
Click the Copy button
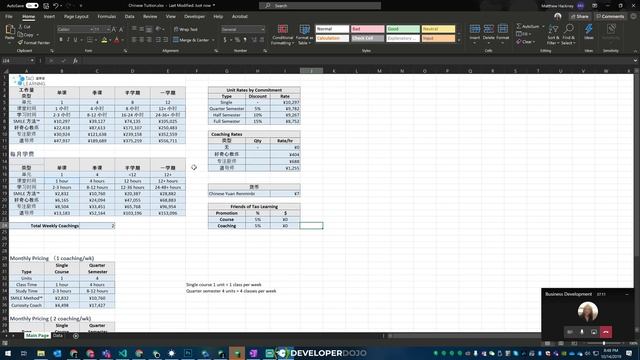(26, 35)
